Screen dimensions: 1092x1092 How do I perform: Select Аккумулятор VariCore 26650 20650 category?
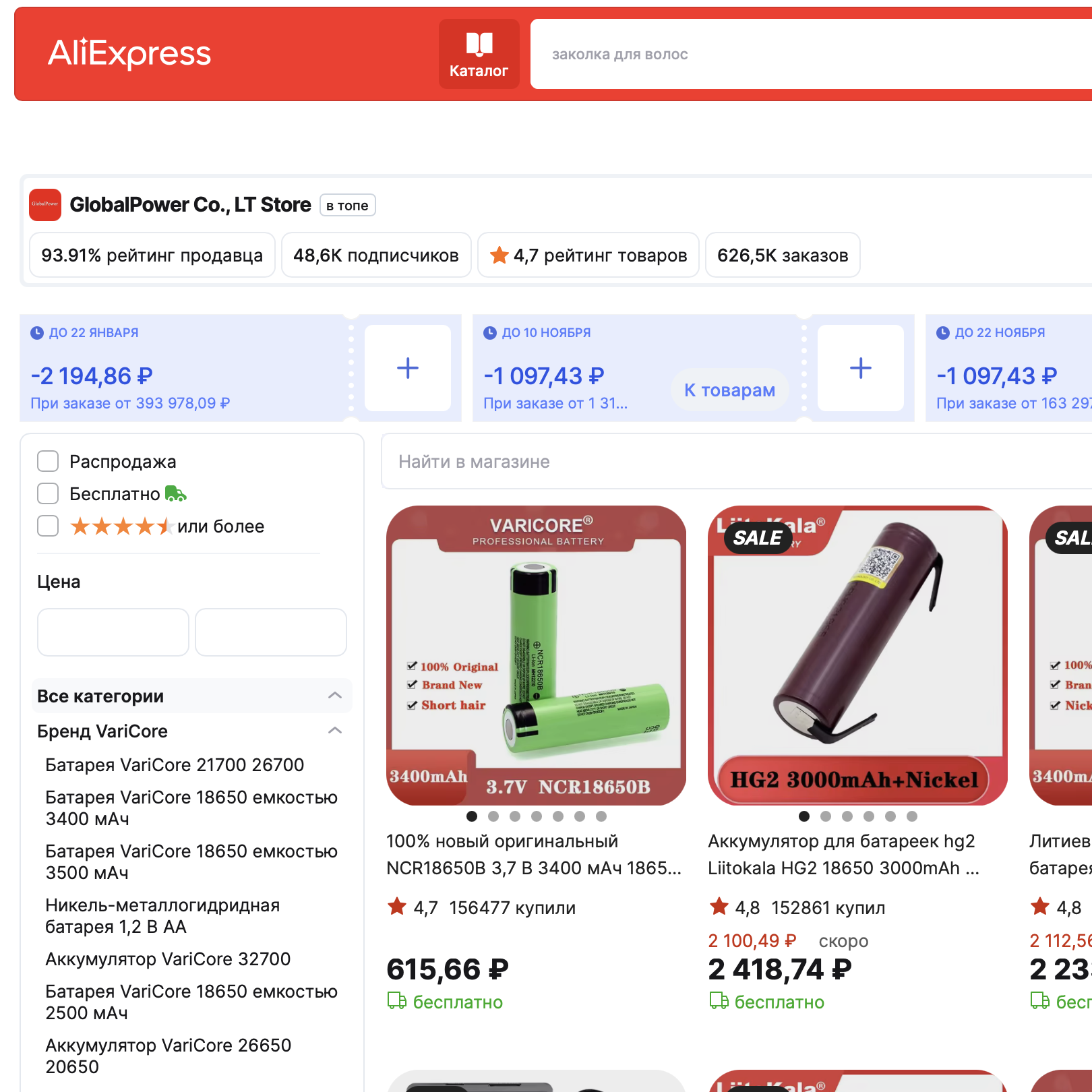coord(169,1056)
